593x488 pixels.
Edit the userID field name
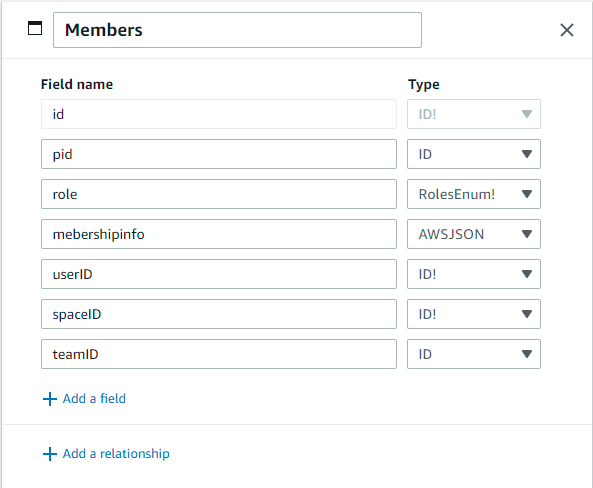(x=219, y=274)
